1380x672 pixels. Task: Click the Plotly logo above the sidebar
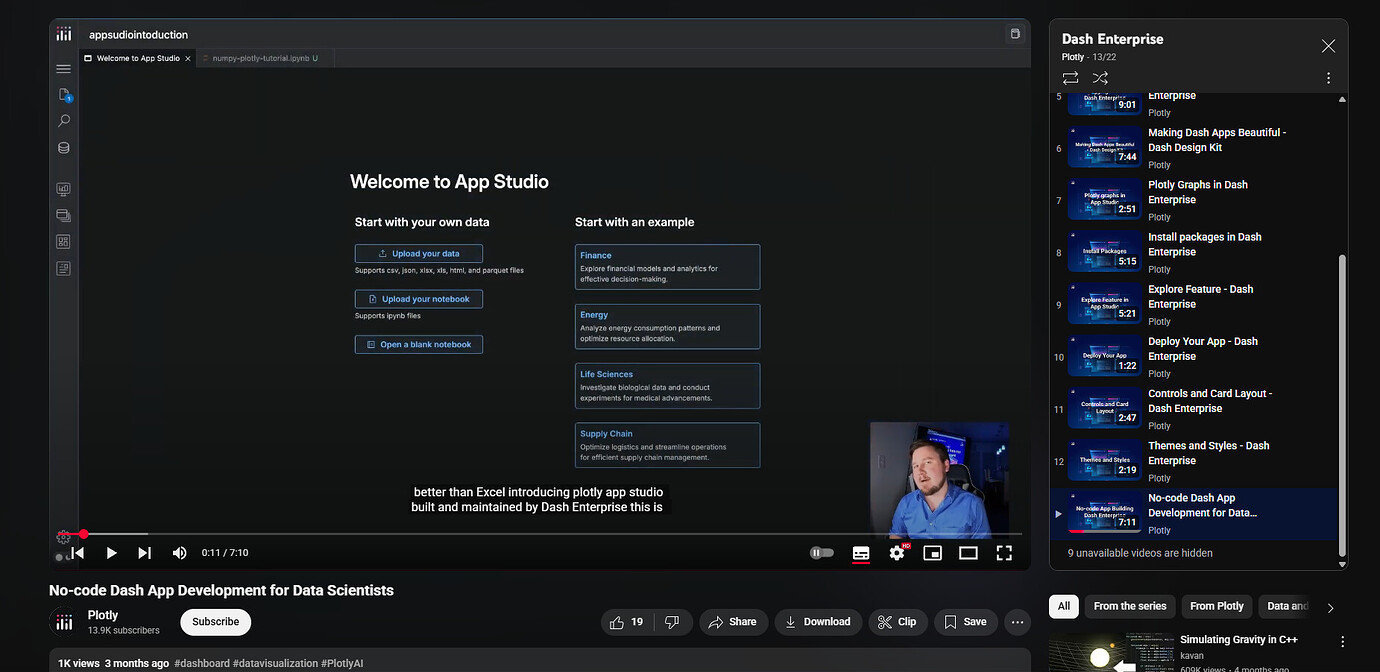tap(63, 32)
